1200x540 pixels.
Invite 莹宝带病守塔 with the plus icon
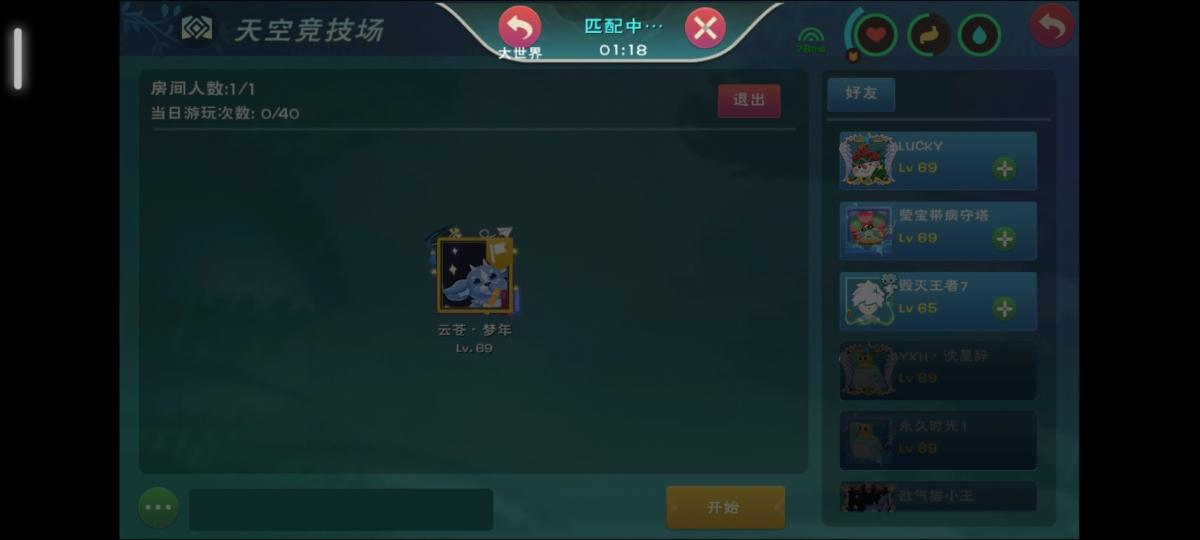[x=1004, y=238]
